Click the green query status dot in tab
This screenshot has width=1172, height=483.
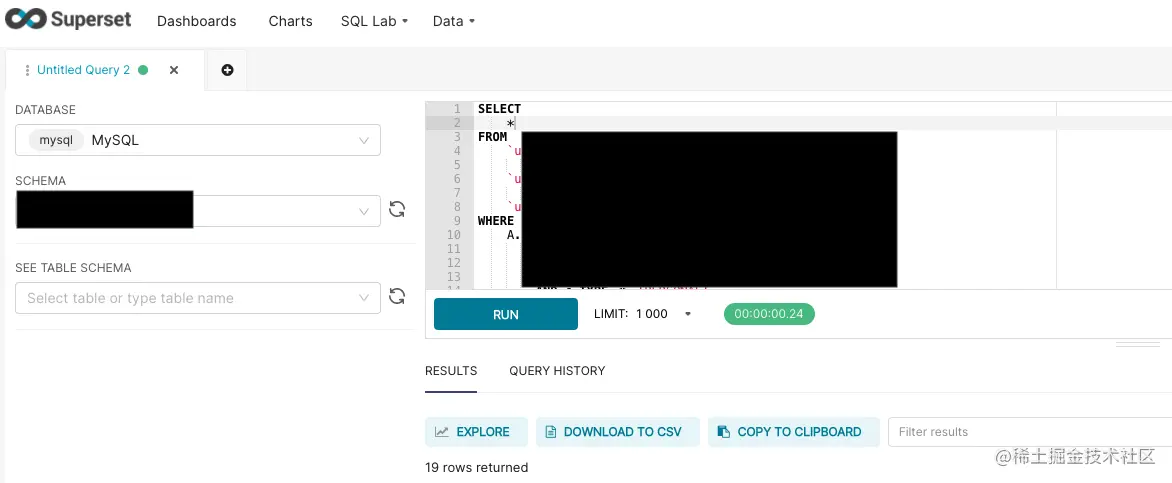coord(143,70)
